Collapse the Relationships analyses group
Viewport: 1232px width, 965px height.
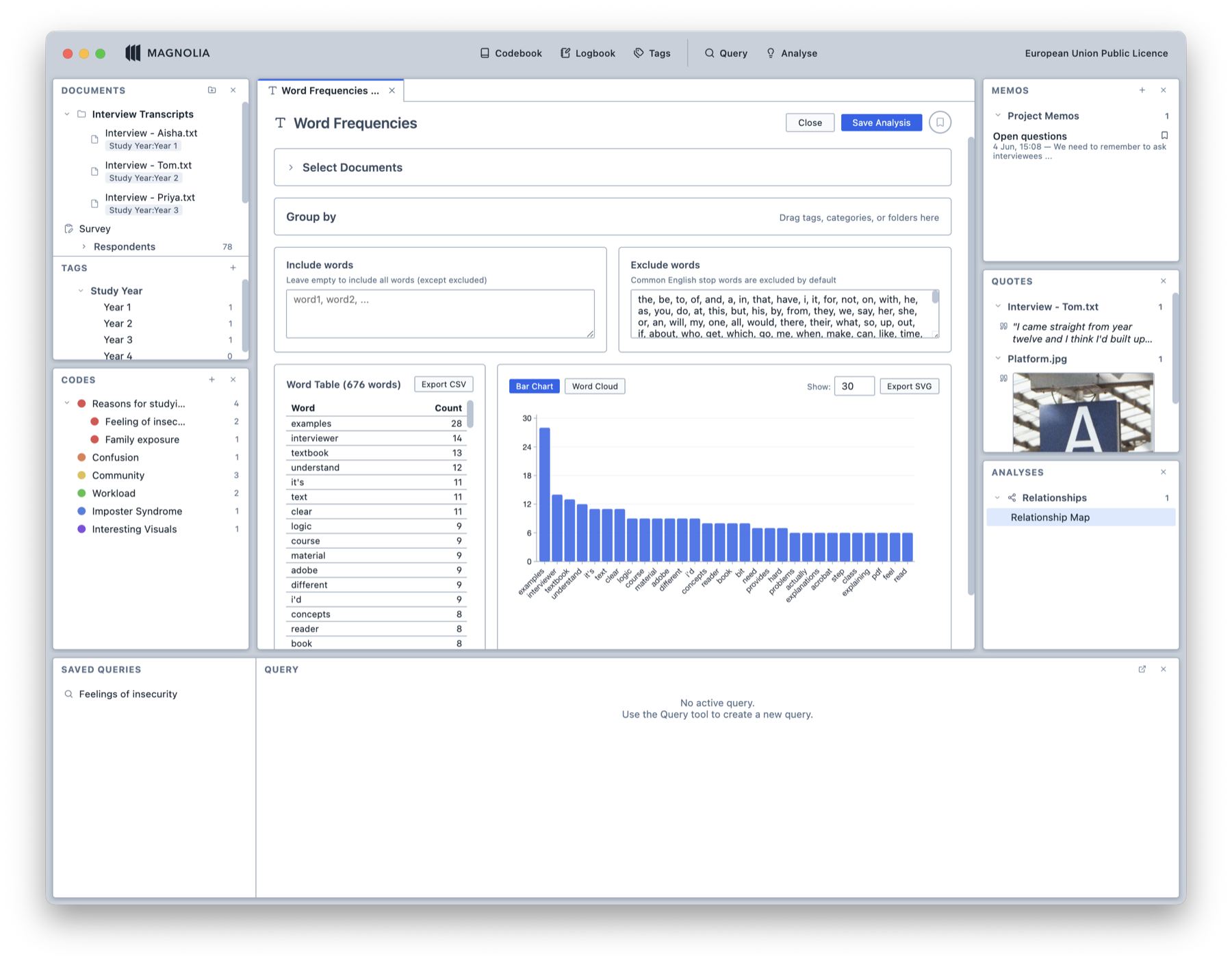998,498
